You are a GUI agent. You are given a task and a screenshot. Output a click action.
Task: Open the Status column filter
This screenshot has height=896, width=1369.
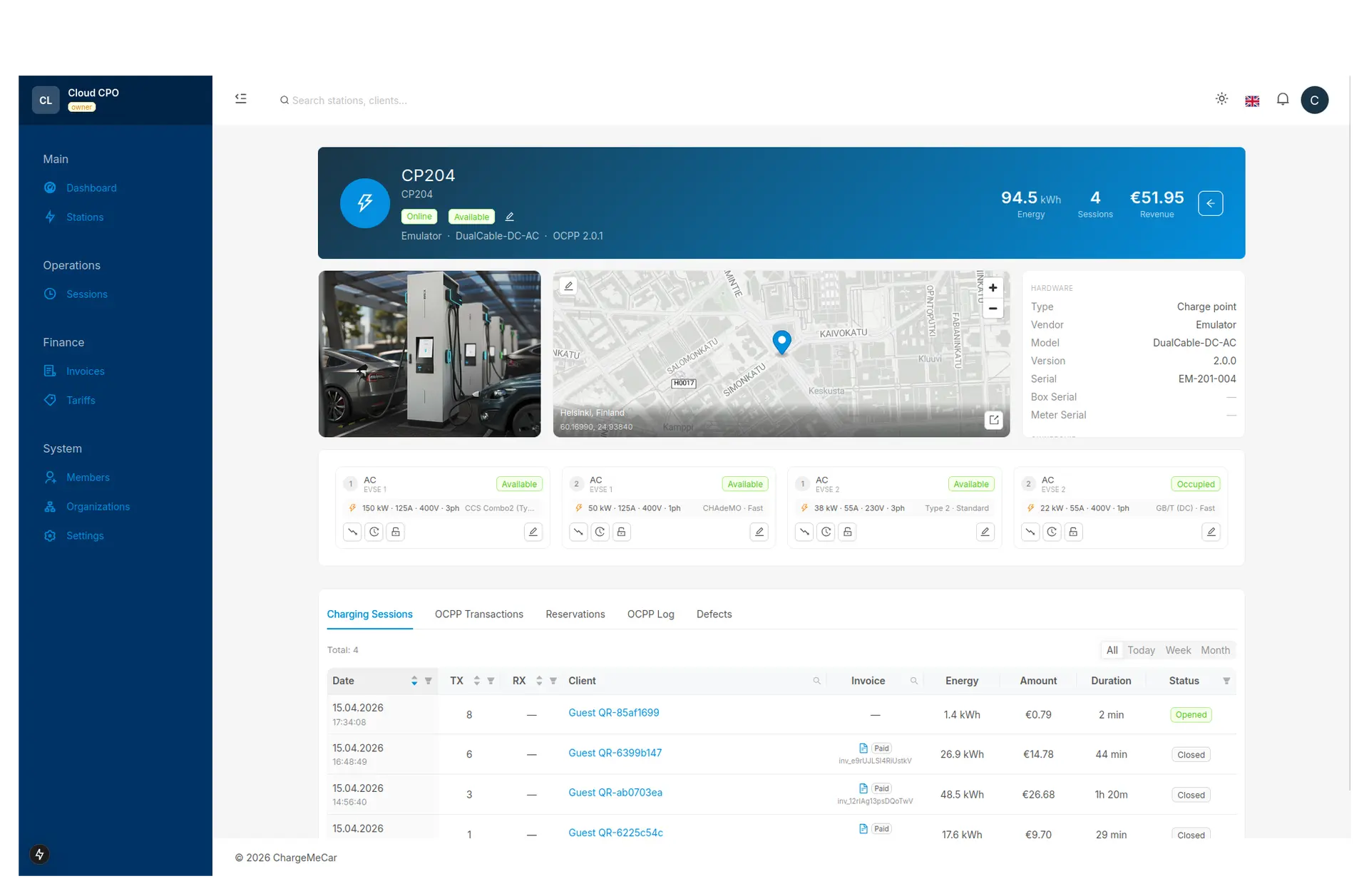(x=1226, y=681)
